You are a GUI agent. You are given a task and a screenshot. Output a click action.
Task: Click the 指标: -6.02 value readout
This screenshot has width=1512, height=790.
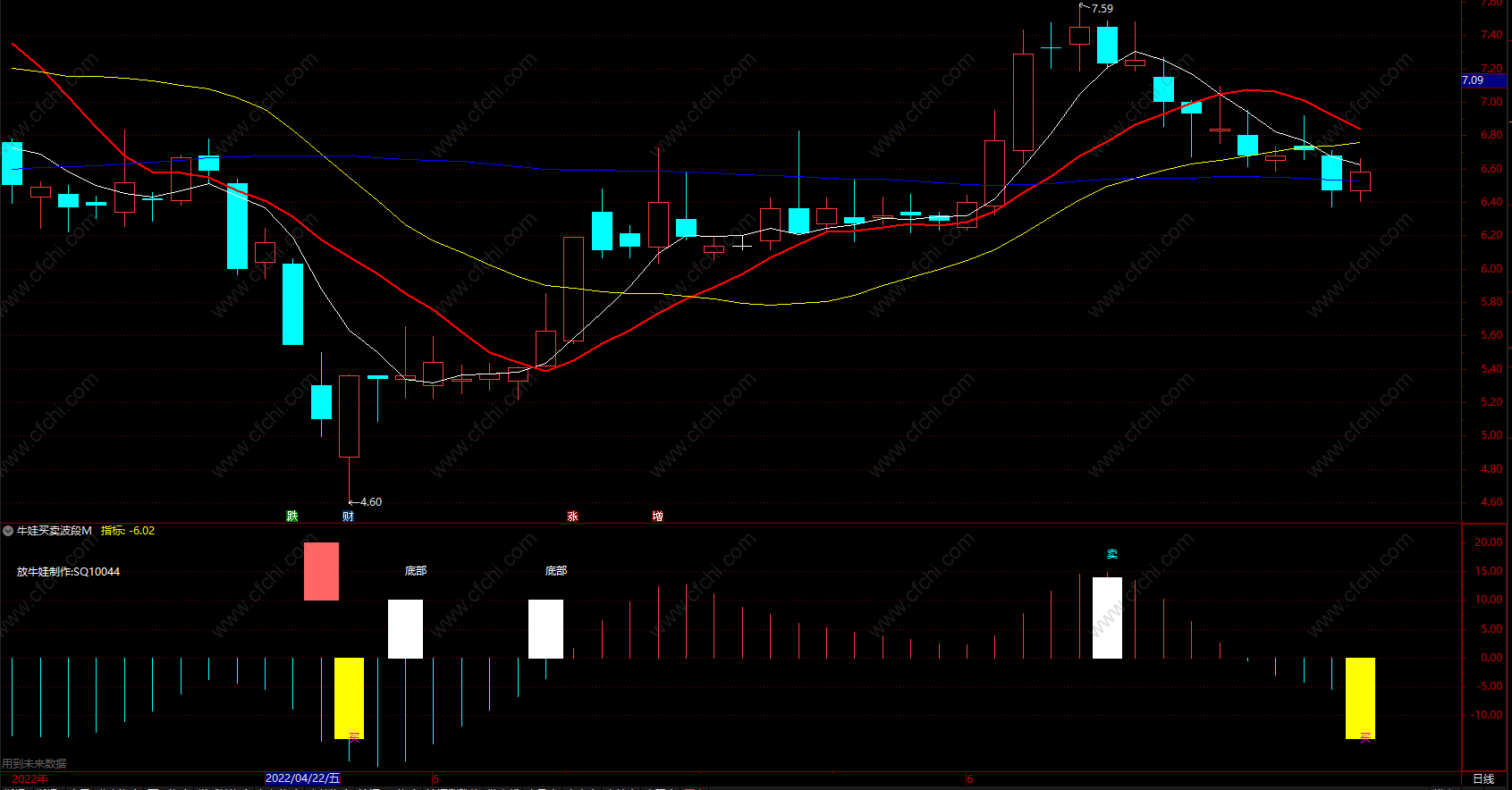(128, 531)
